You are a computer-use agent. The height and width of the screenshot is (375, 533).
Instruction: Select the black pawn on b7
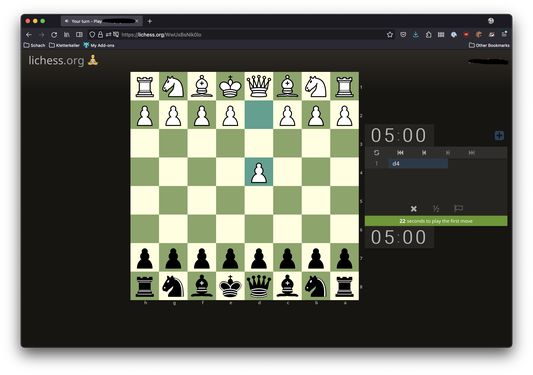[x=316, y=258]
